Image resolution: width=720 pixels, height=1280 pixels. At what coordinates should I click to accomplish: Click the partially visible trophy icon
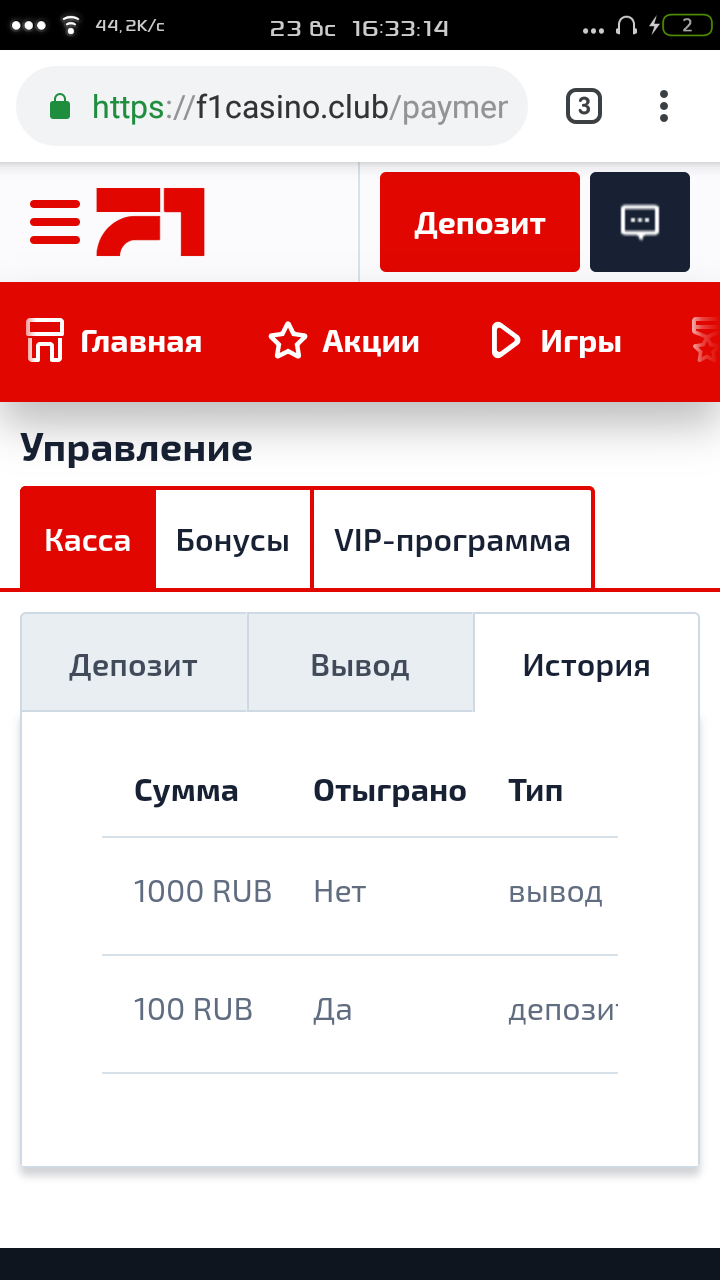tap(706, 341)
